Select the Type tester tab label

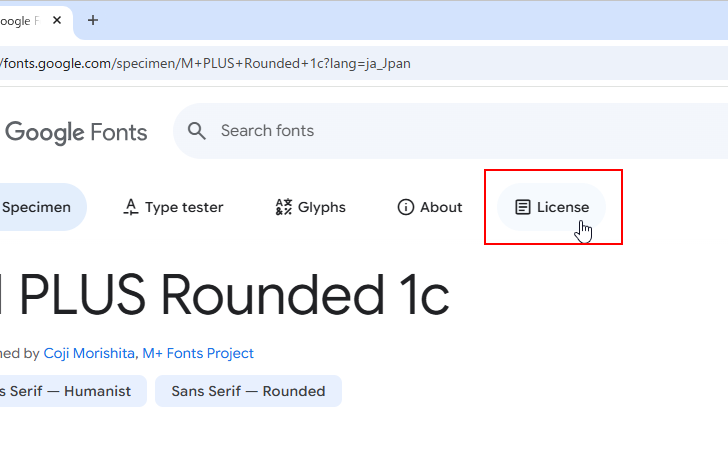click(x=184, y=207)
